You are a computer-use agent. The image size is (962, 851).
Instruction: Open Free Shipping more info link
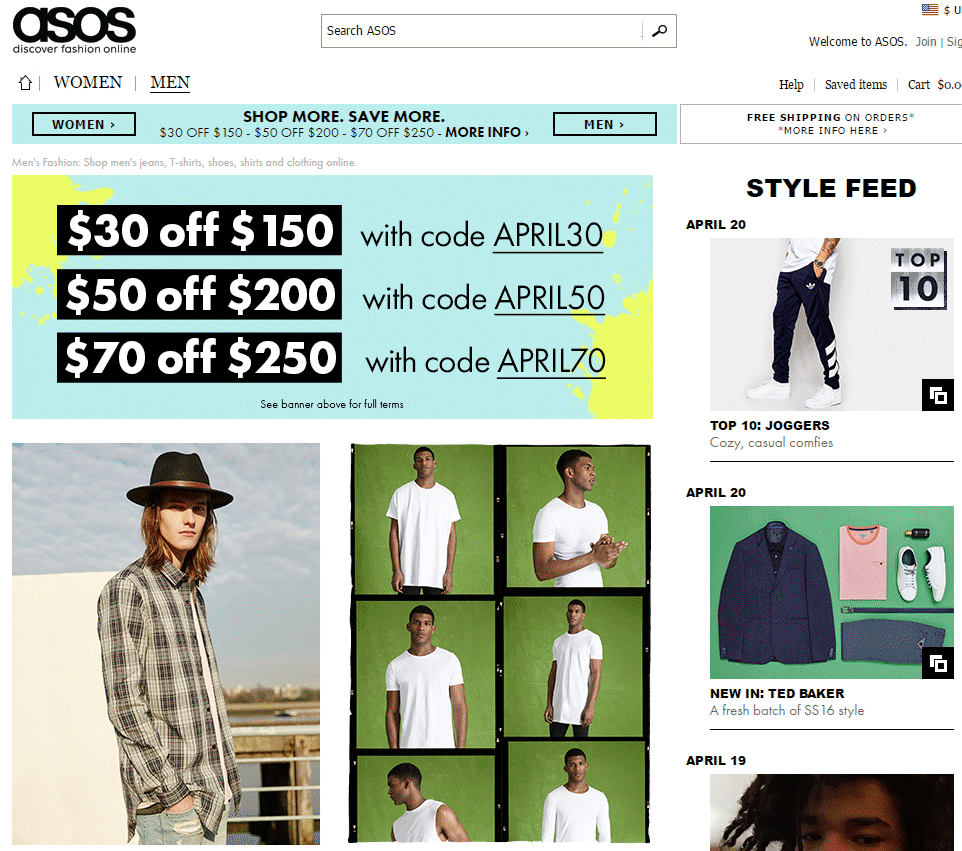coord(831,131)
